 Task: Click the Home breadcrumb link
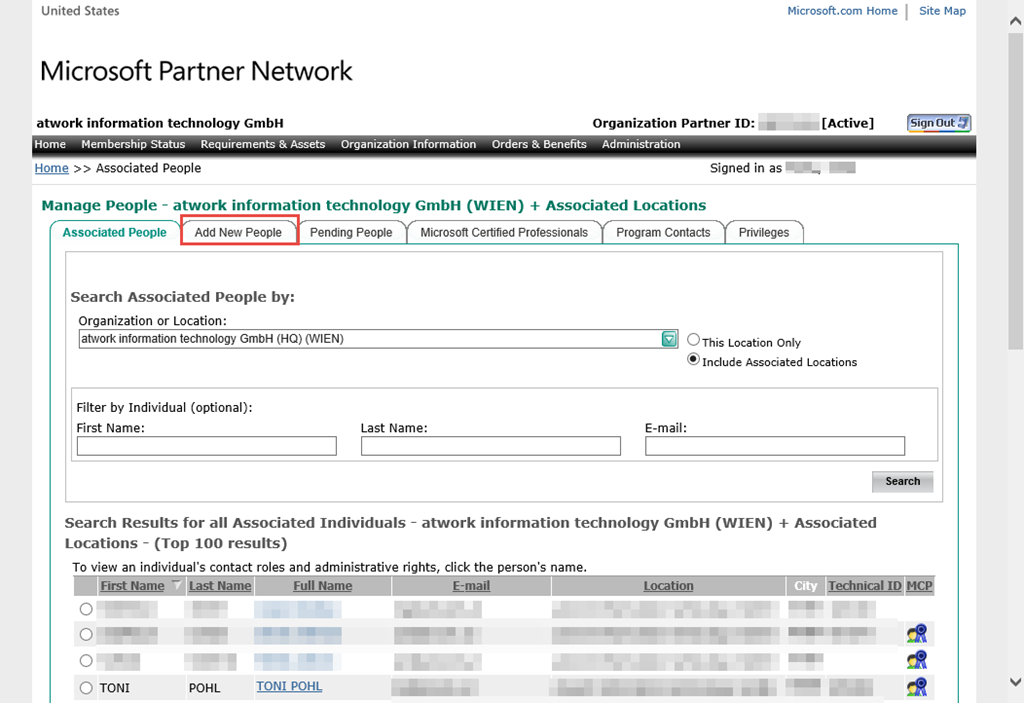click(x=51, y=168)
